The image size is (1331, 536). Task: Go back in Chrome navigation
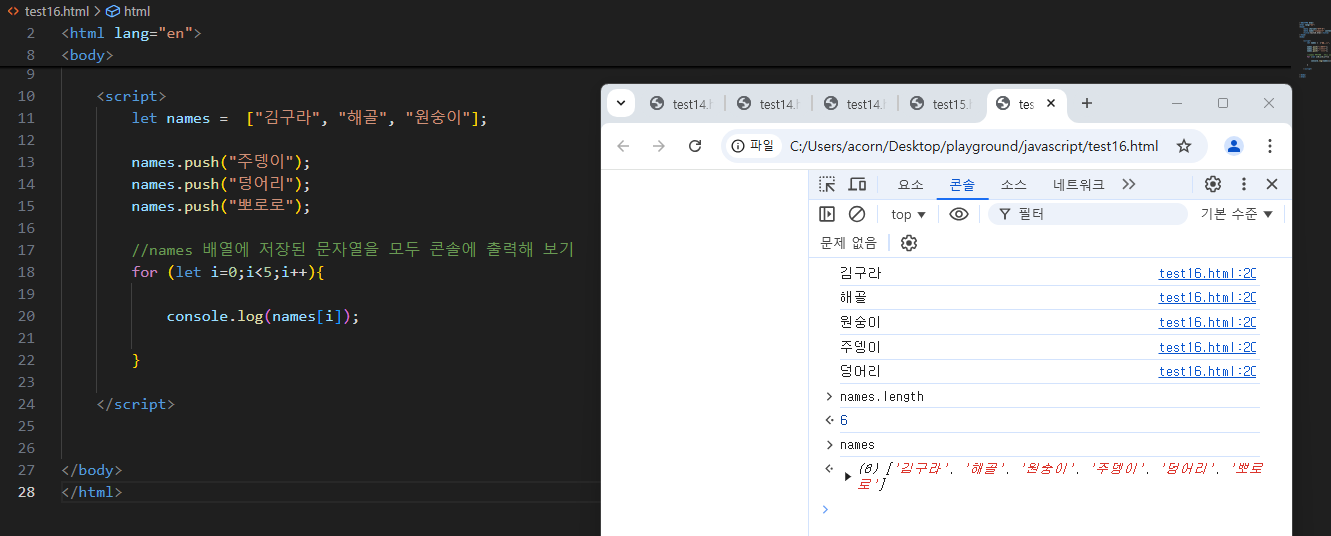tap(623, 146)
